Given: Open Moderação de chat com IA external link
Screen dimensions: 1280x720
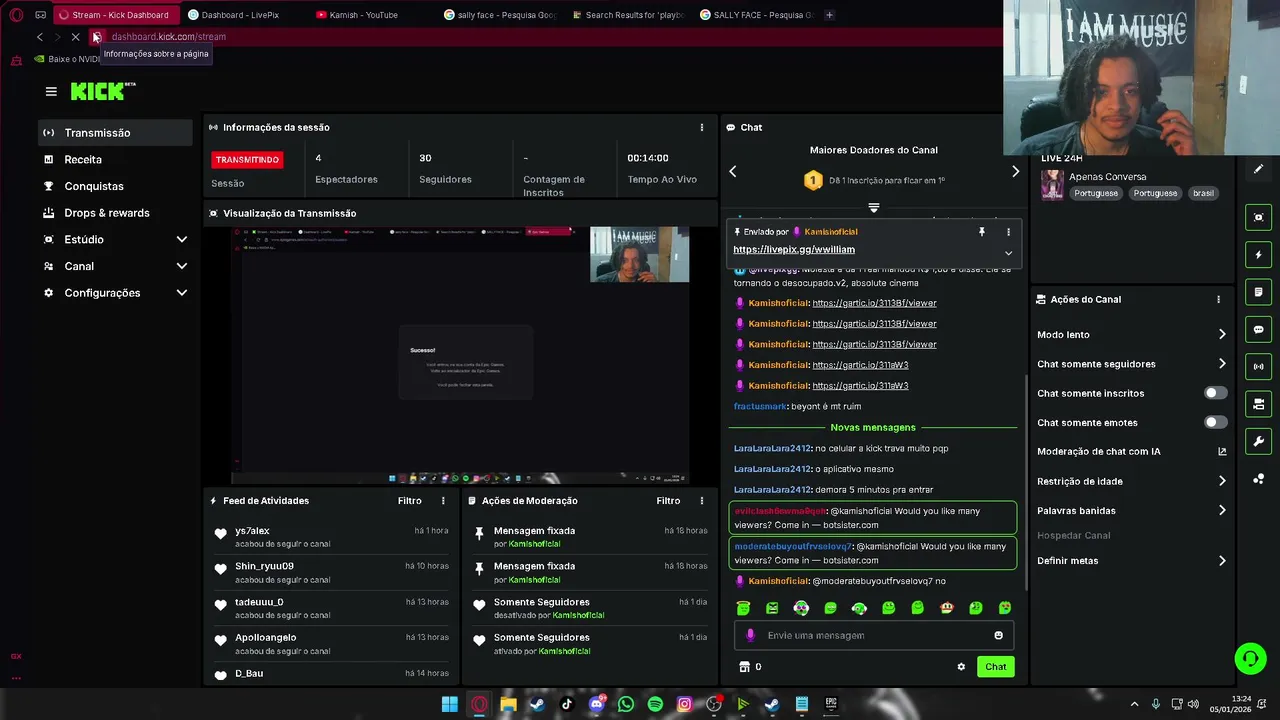Looking at the screenshot, I should tap(1222, 452).
